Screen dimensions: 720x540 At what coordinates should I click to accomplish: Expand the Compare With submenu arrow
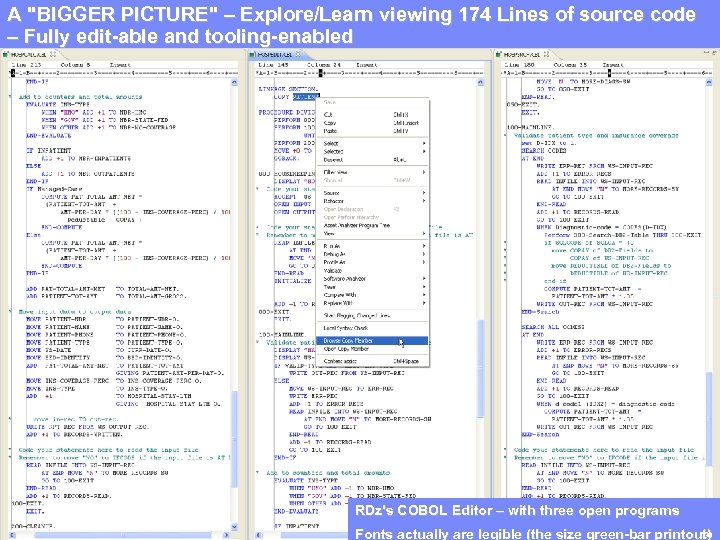424,295
